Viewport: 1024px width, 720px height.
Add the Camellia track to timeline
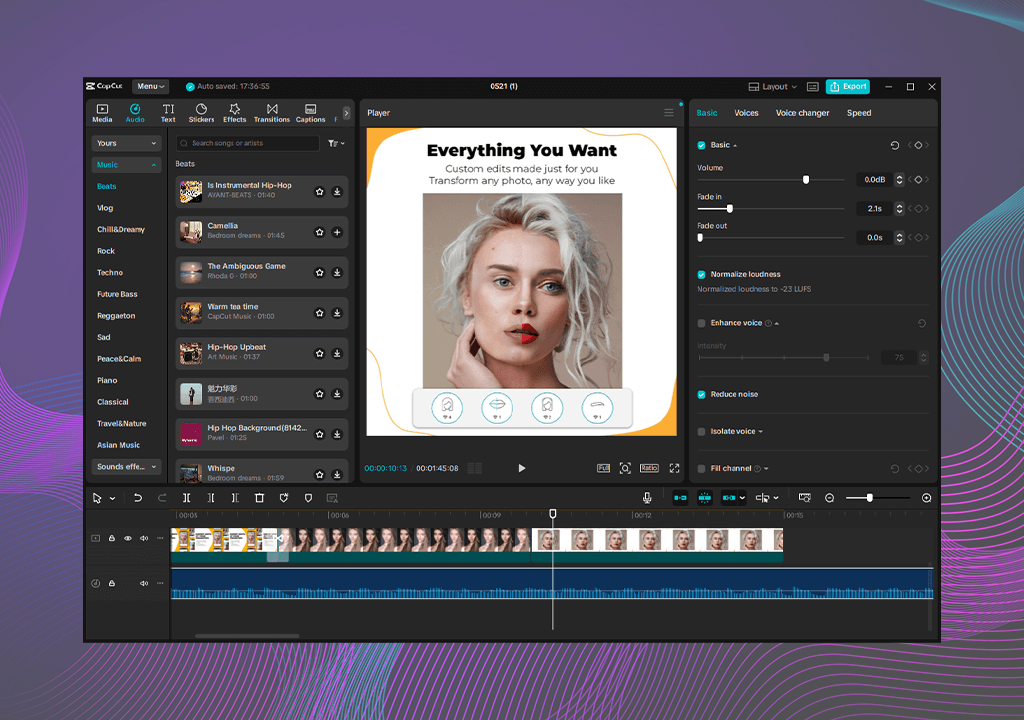[337, 232]
